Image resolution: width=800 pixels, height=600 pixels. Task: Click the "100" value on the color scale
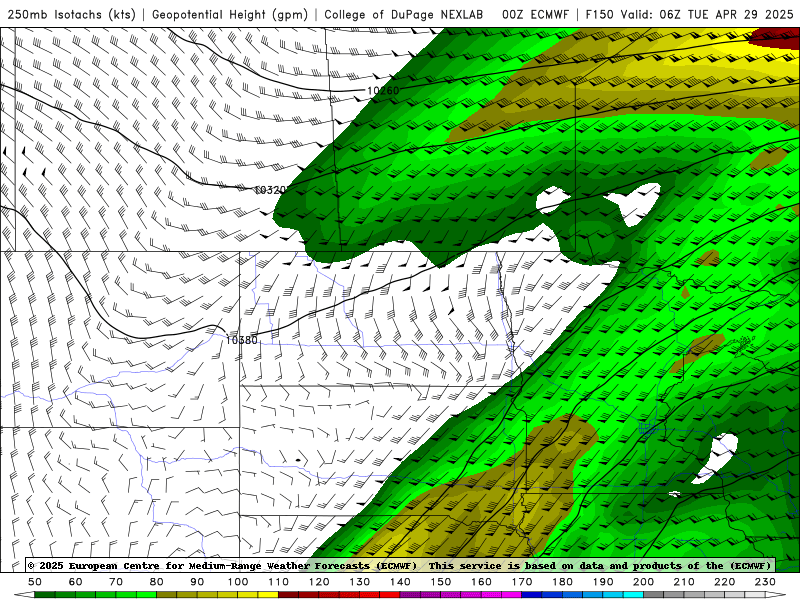(x=238, y=582)
